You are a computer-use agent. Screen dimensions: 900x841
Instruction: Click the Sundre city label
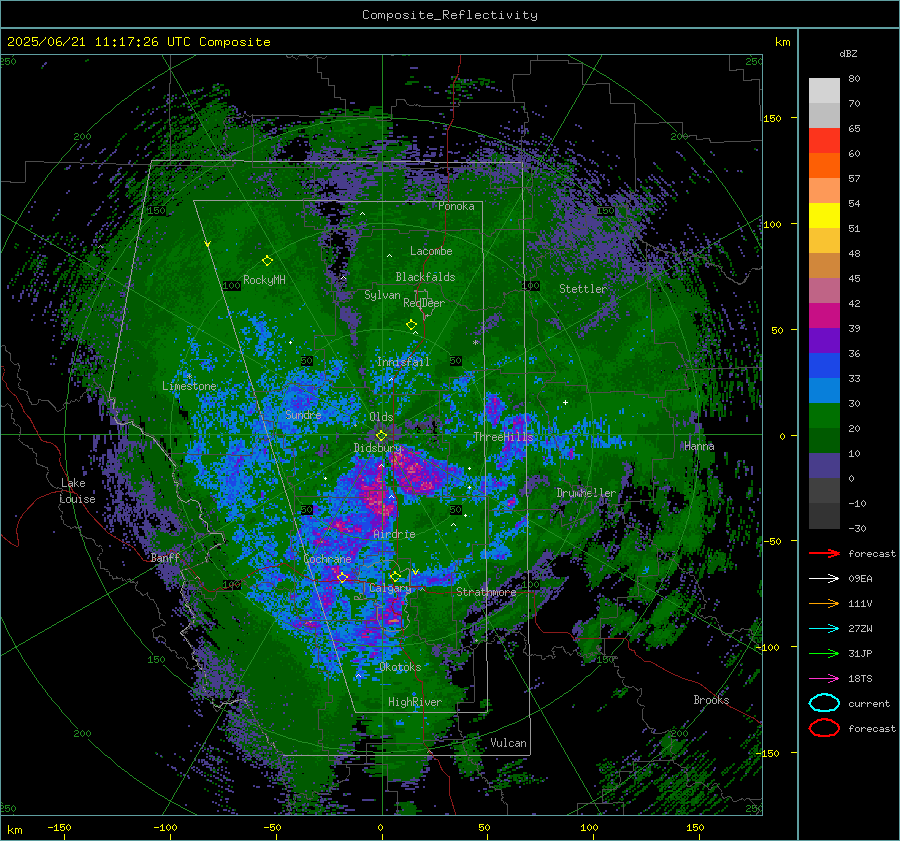pos(303,414)
